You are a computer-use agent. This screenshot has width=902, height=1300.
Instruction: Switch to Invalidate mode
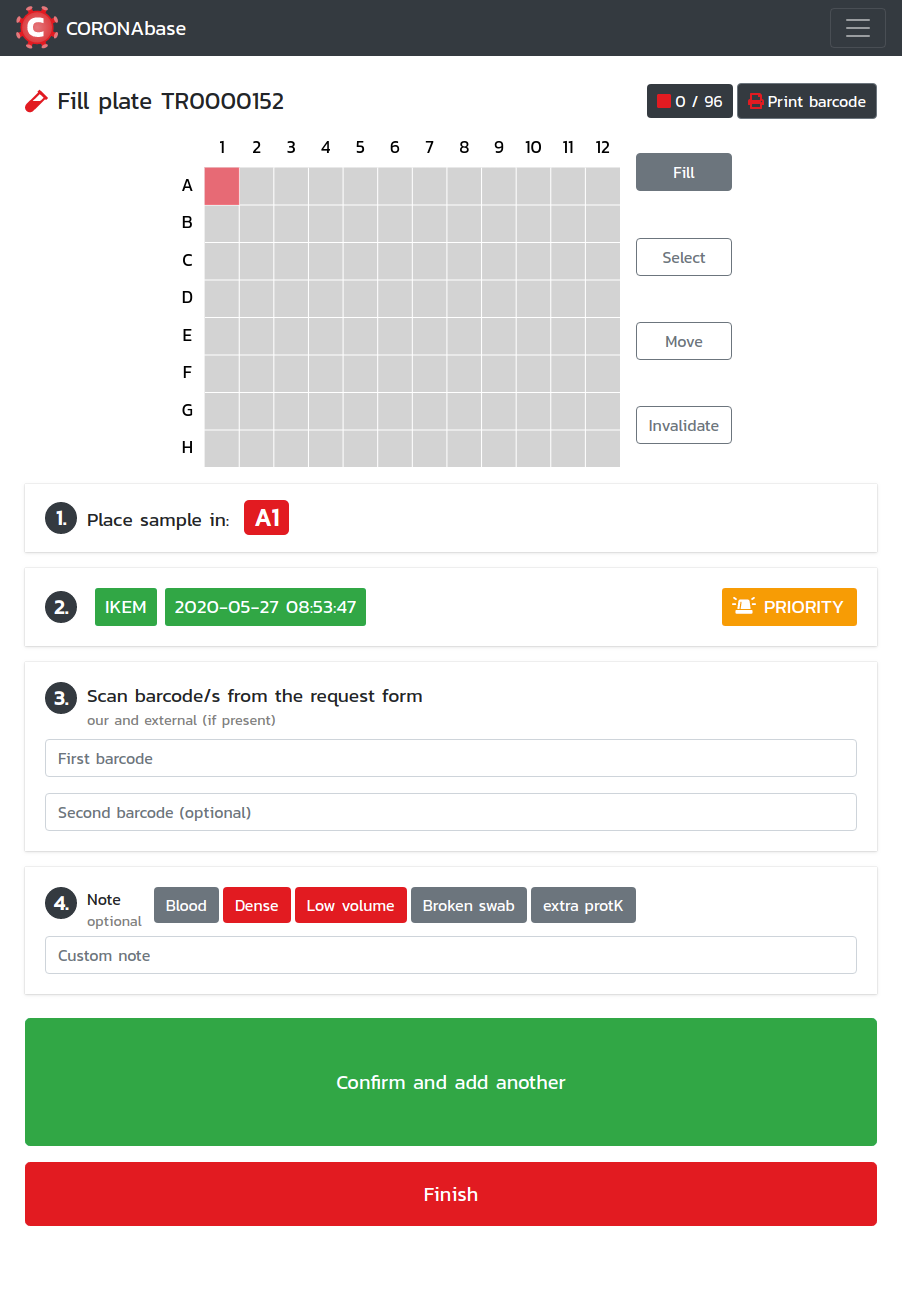point(684,425)
